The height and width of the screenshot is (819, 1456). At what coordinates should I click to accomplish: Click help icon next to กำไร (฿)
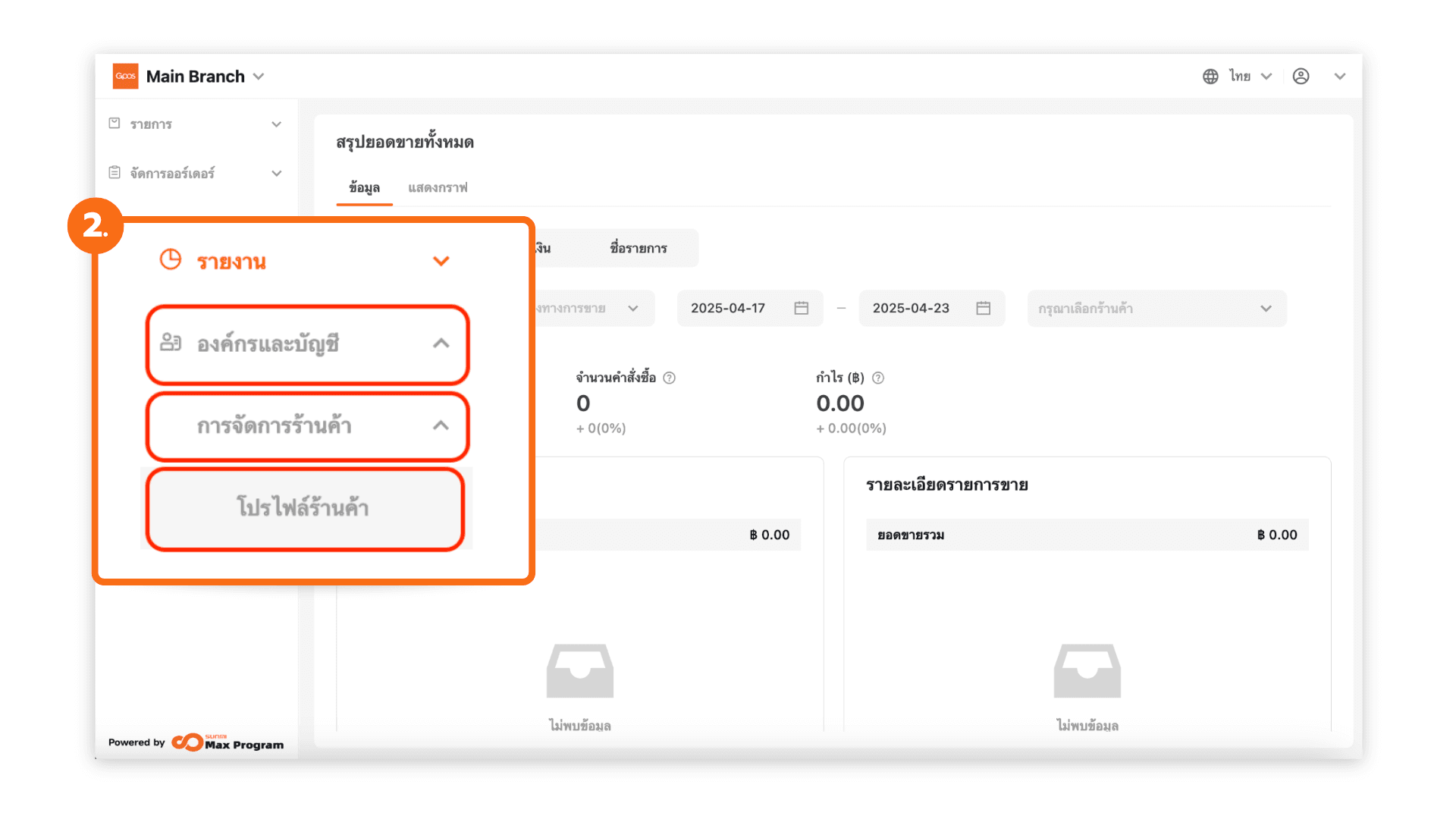click(878, 378)
